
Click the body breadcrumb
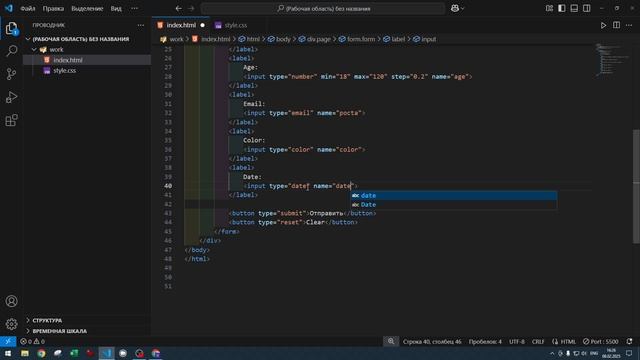[283, 39]
